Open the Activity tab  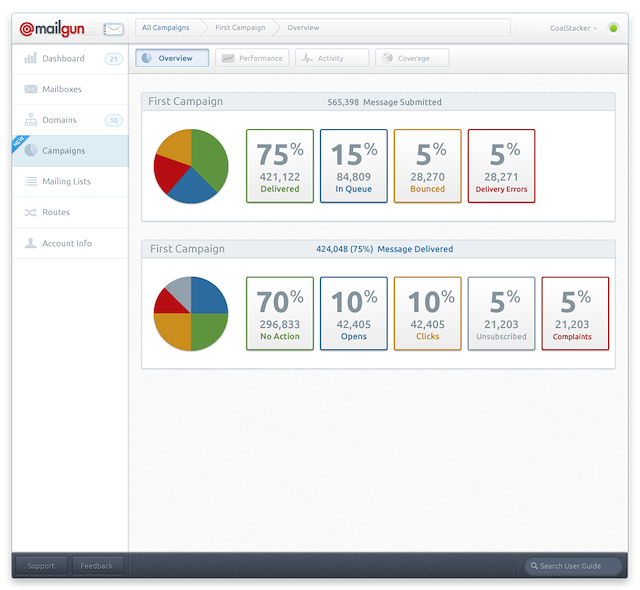click(x=332, y=58)
